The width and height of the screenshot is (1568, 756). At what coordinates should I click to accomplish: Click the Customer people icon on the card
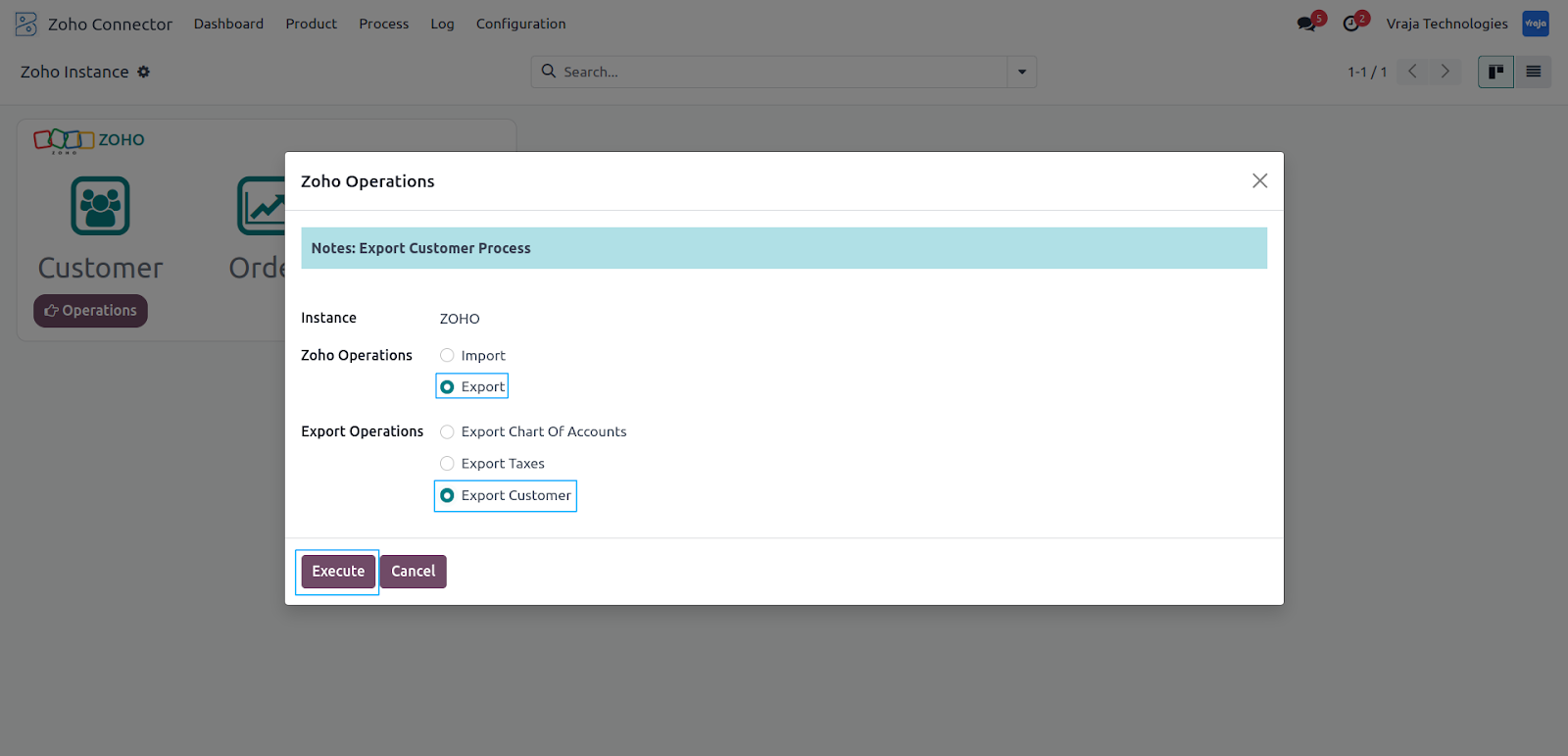(x=100, y=206)
